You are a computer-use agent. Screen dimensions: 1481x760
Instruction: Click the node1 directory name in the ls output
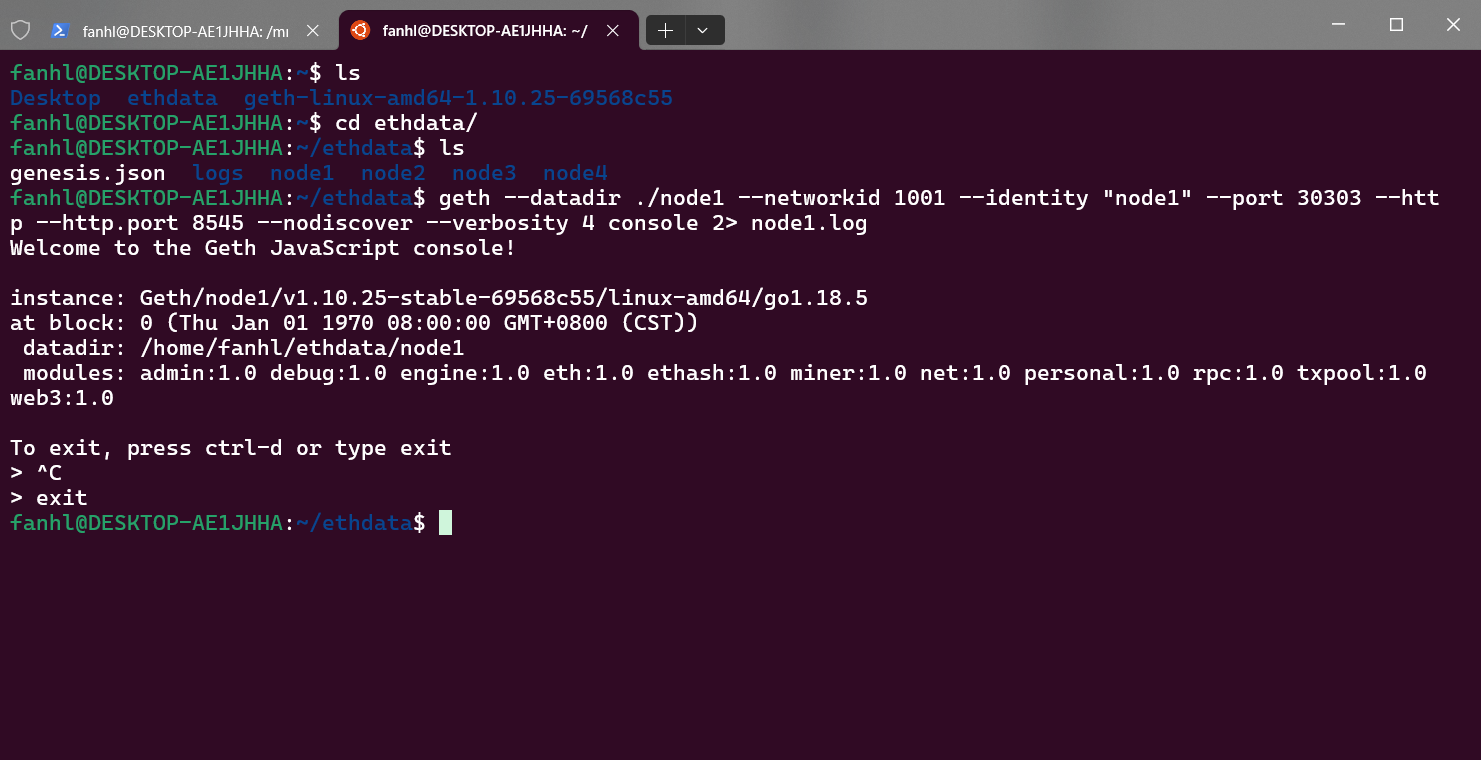tap(302, 173)
